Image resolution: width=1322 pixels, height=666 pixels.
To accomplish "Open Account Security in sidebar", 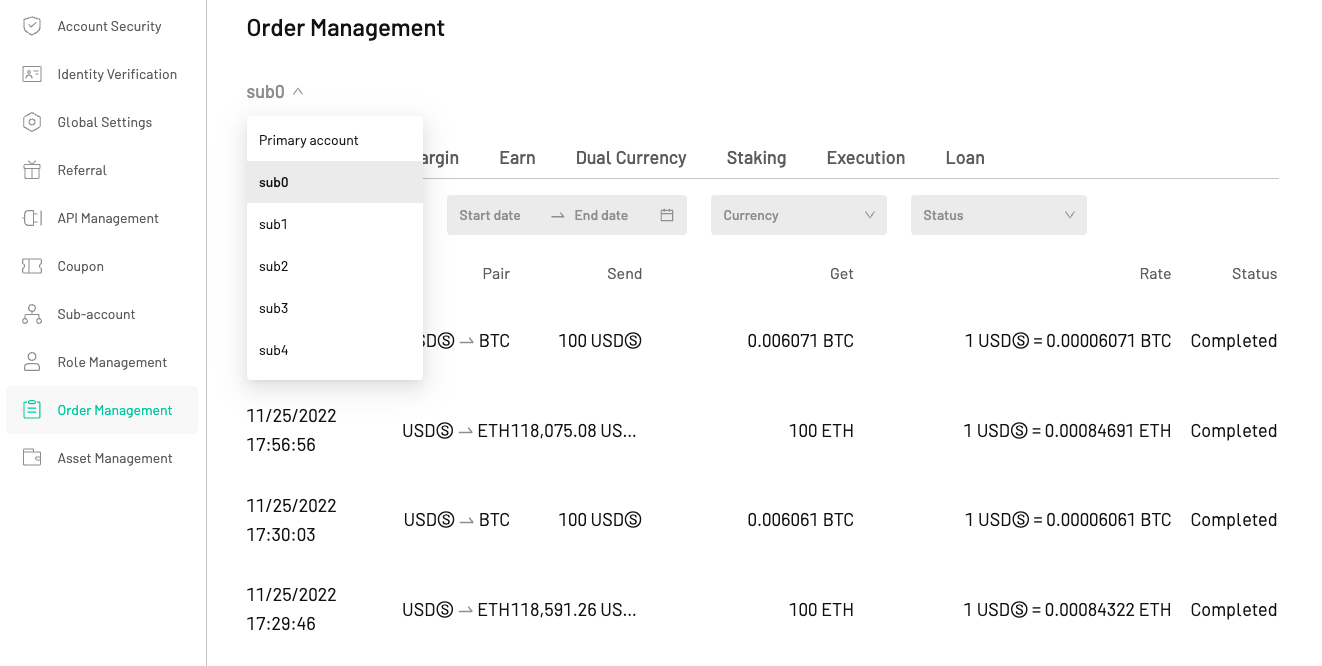I will [102, 26].
